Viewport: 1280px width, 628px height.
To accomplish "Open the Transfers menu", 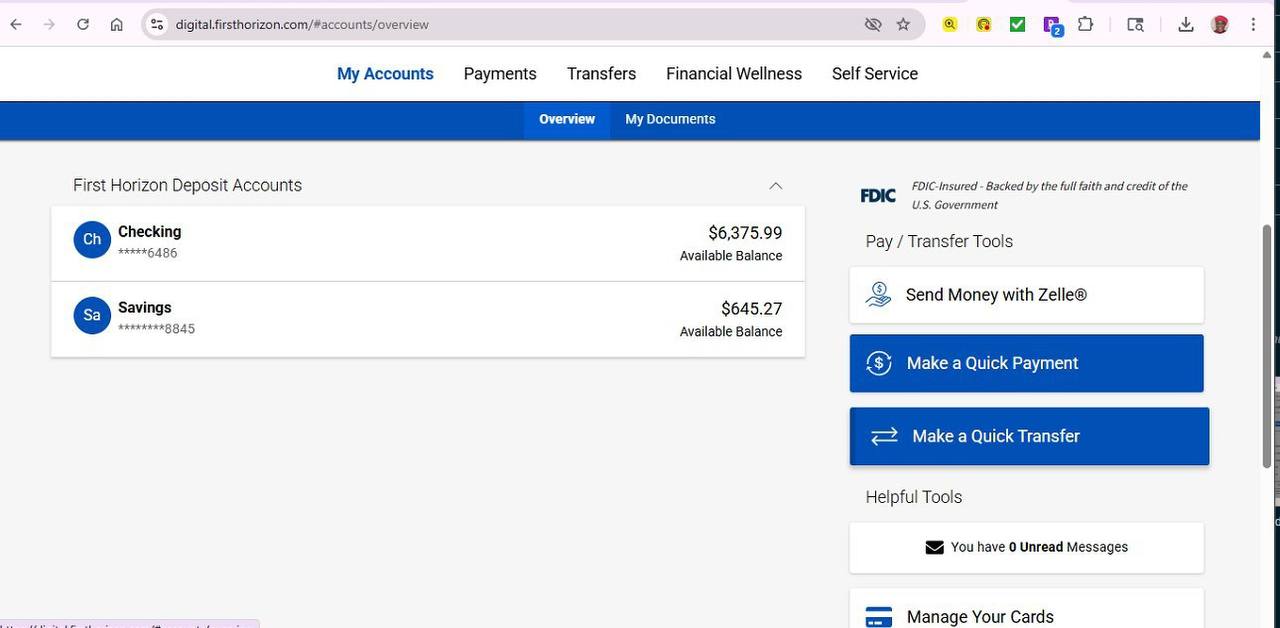I will click(601, 74).
